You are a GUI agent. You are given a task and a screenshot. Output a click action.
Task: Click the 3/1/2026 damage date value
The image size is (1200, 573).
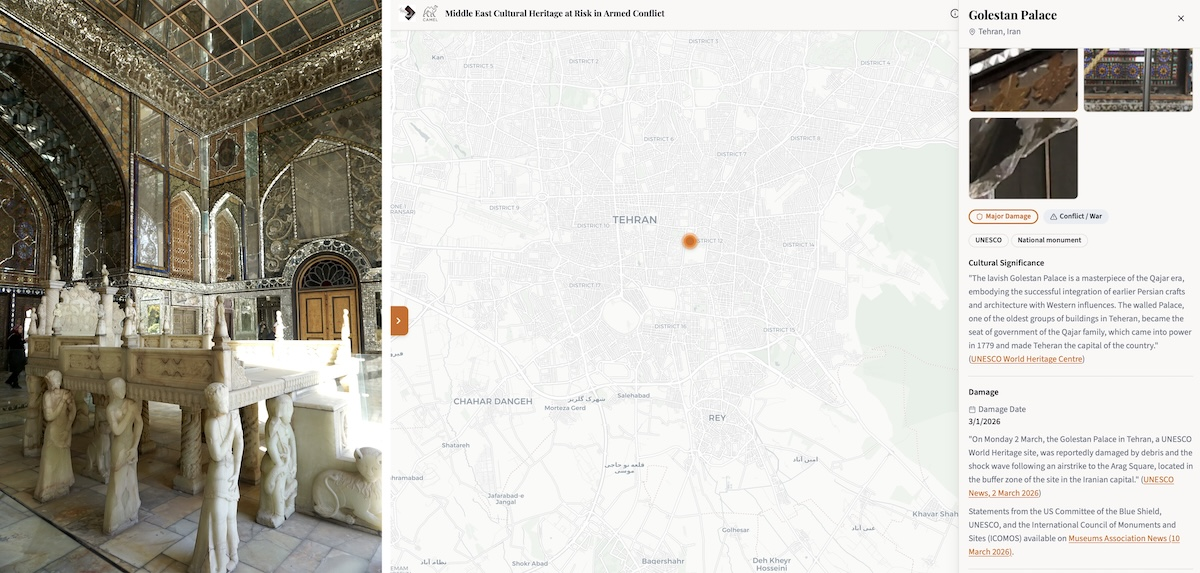pos(986,422)
